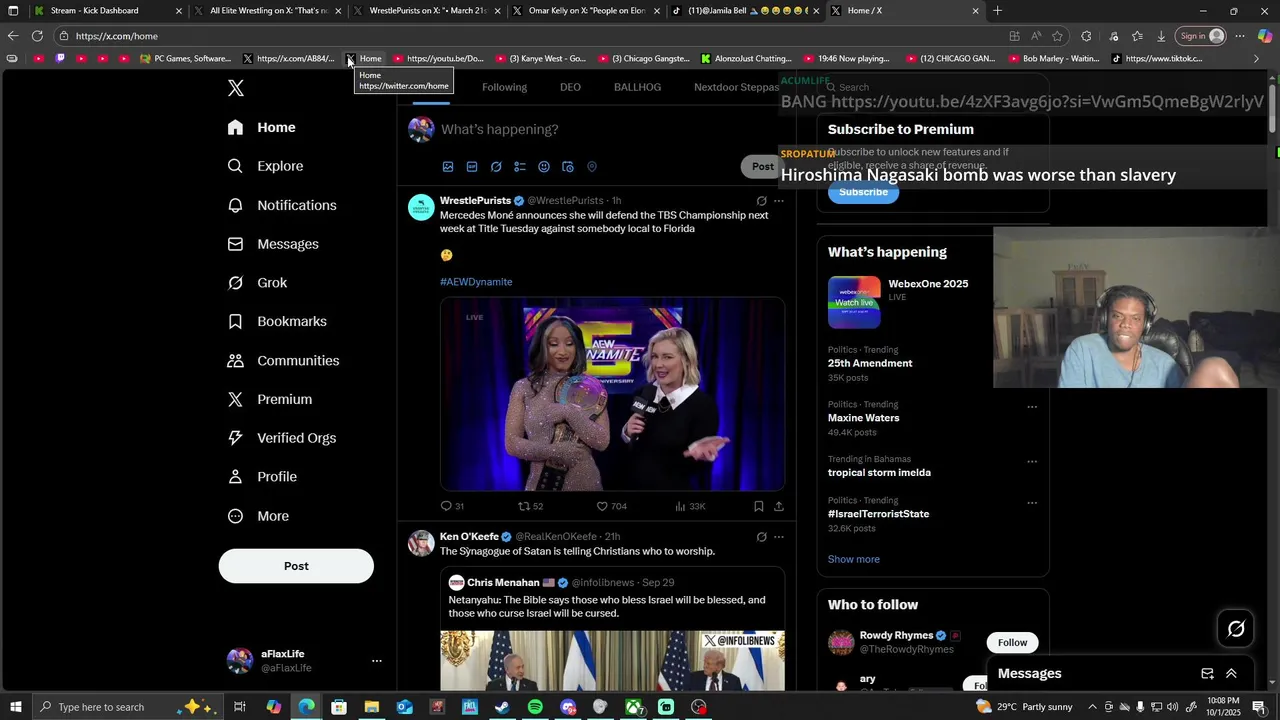Add media with the composer image icon
The image size is (1280, 720).
[448, 167]
